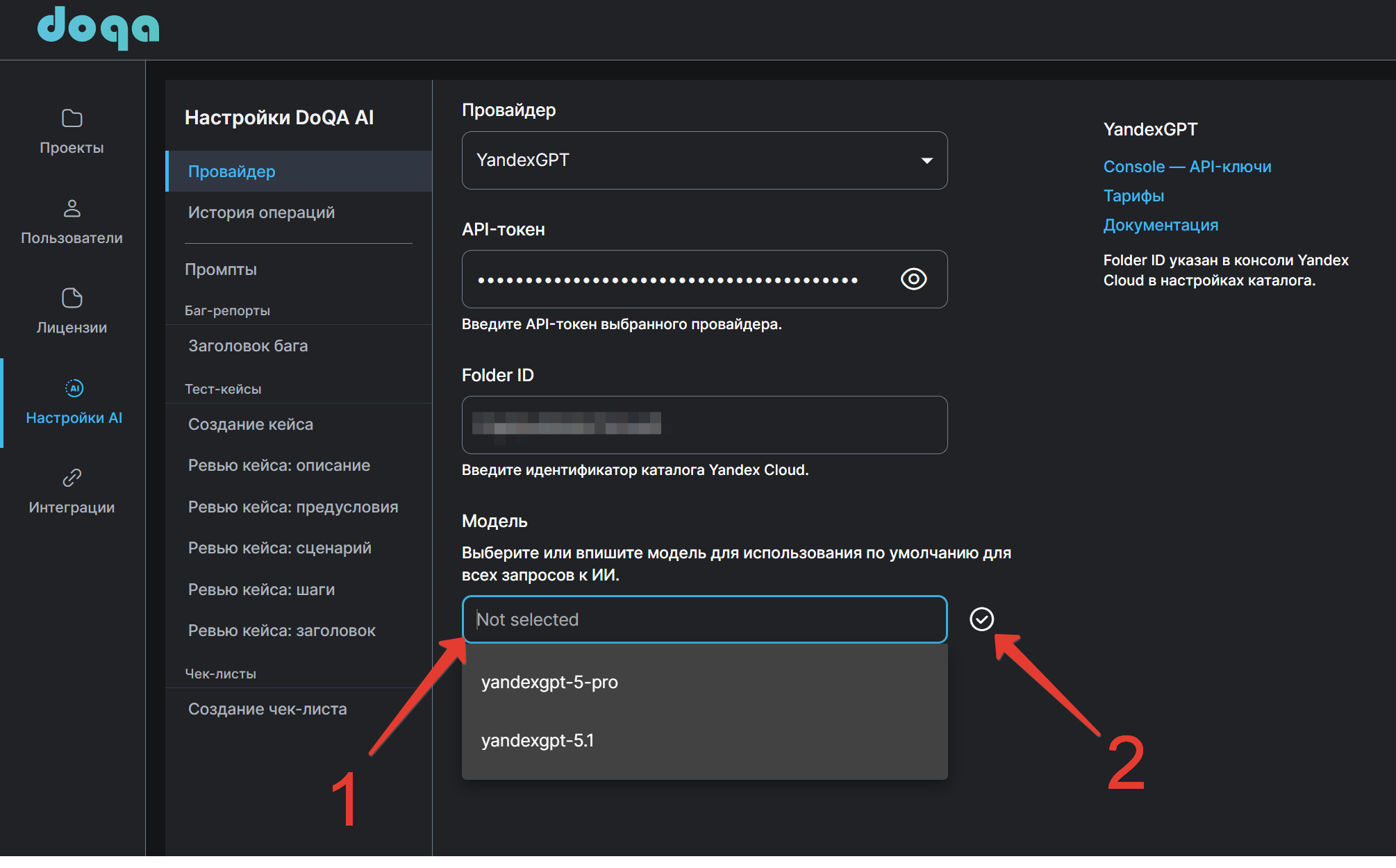Open Ревью кейса: предусловия prompt
Image resolution: width=1396 pixels, height=868 pixels.
[299, 507]
